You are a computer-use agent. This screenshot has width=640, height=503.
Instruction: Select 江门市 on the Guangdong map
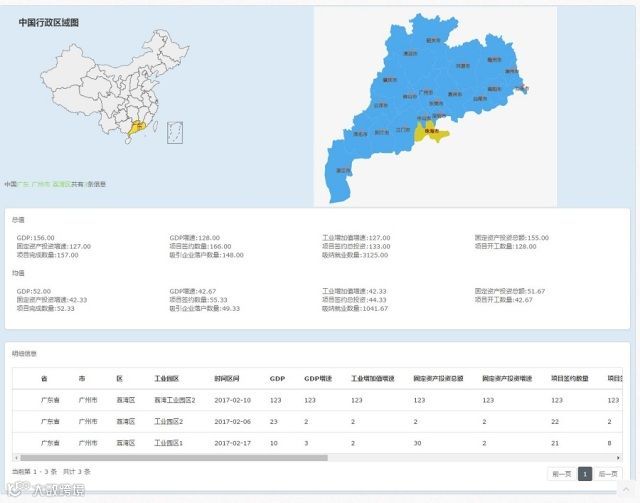[403, 130]
